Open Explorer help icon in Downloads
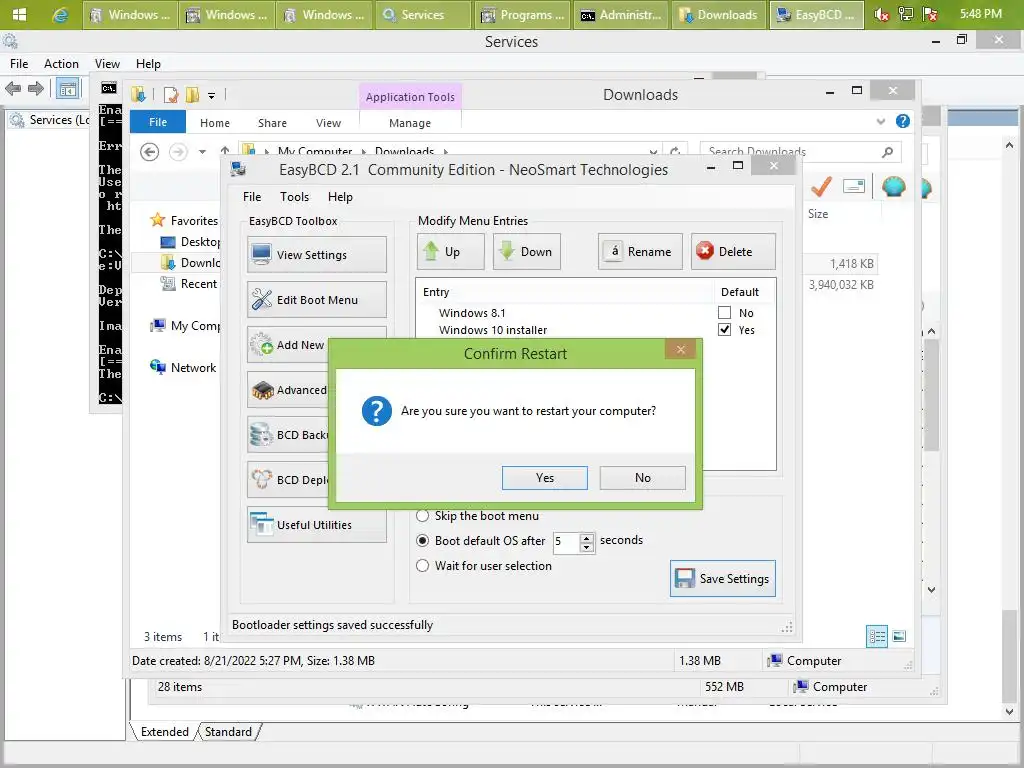1024x768 pixels. (x=903, y=121)
